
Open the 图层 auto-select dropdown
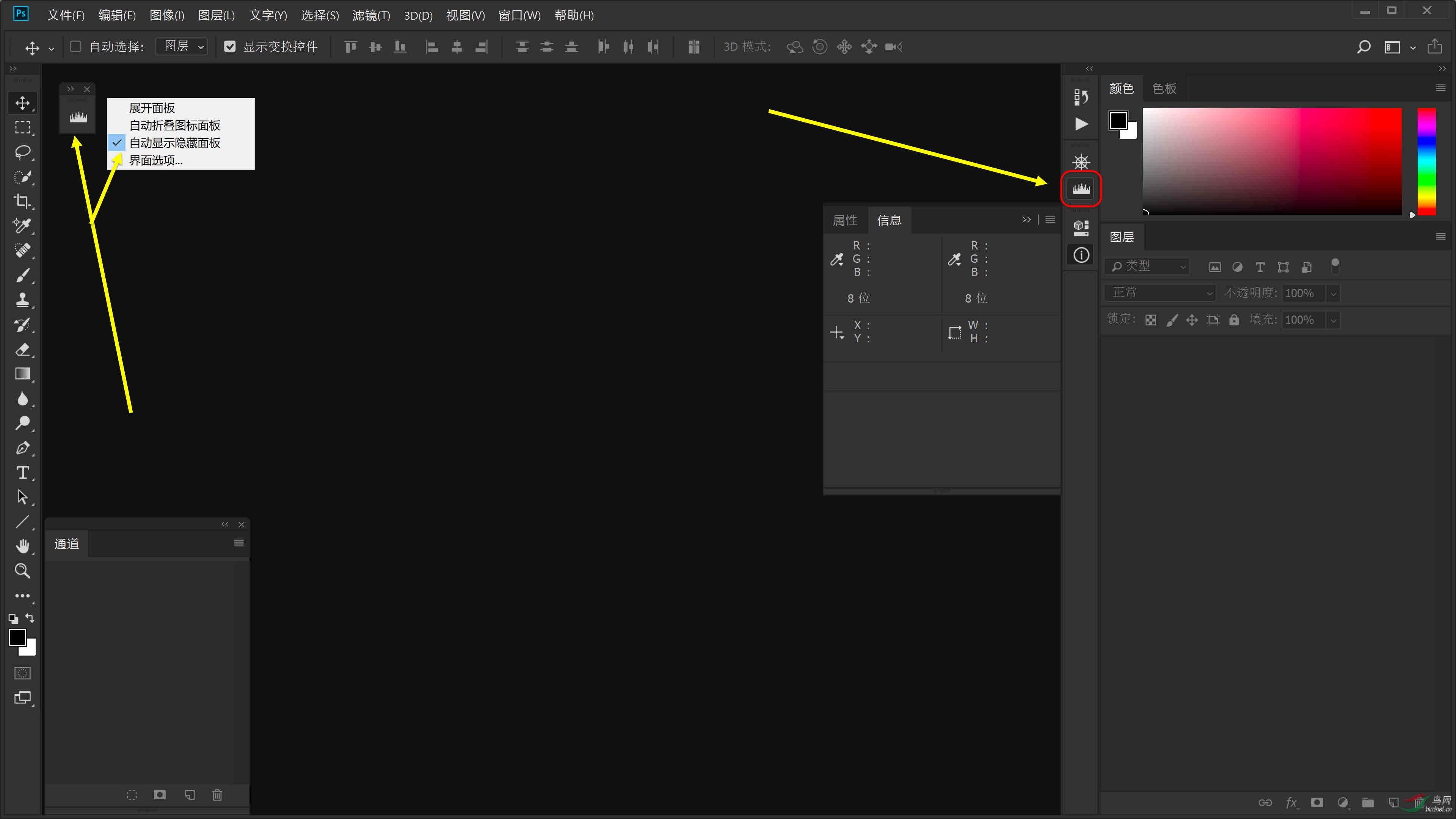182,46
